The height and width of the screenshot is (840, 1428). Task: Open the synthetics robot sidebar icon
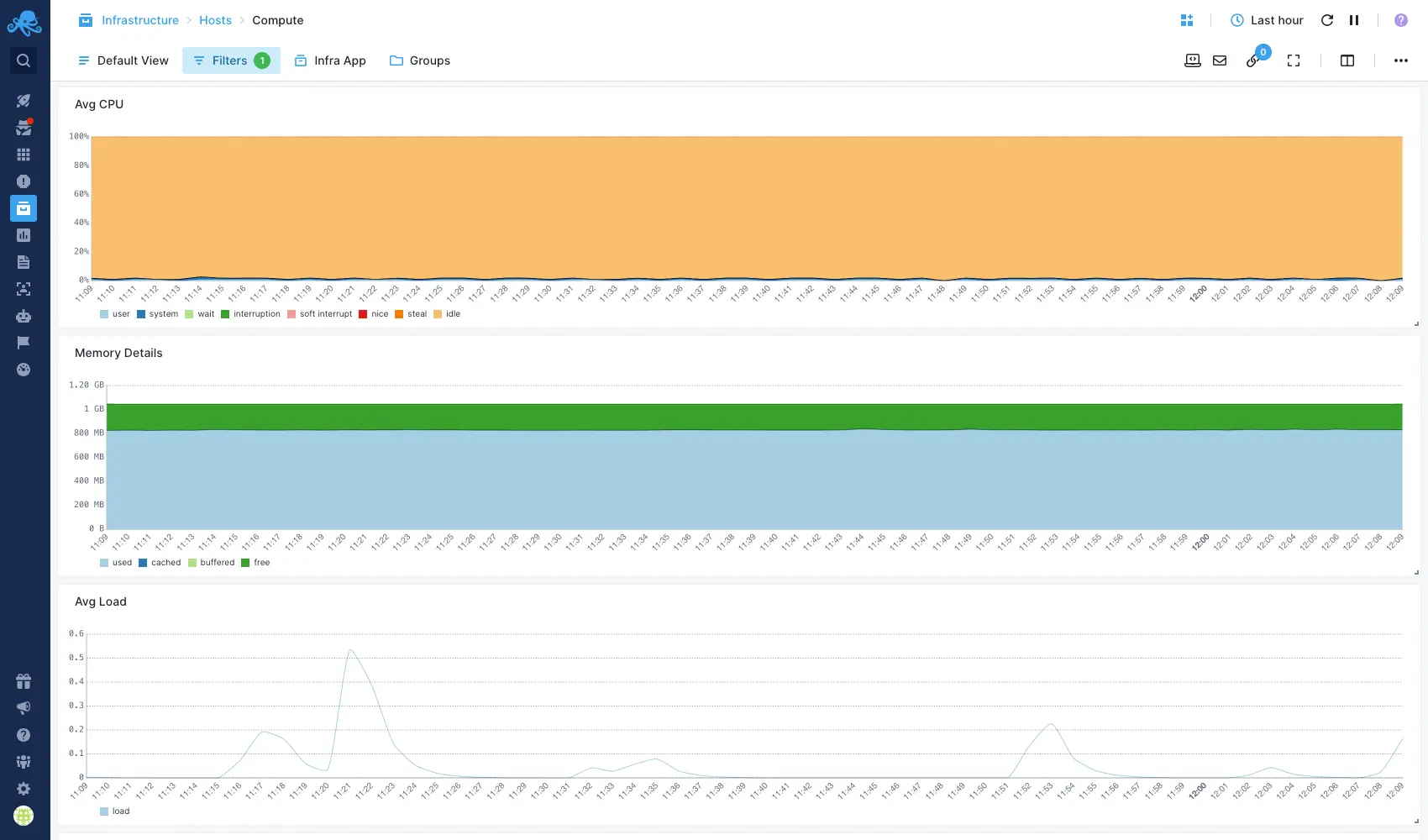24,316
